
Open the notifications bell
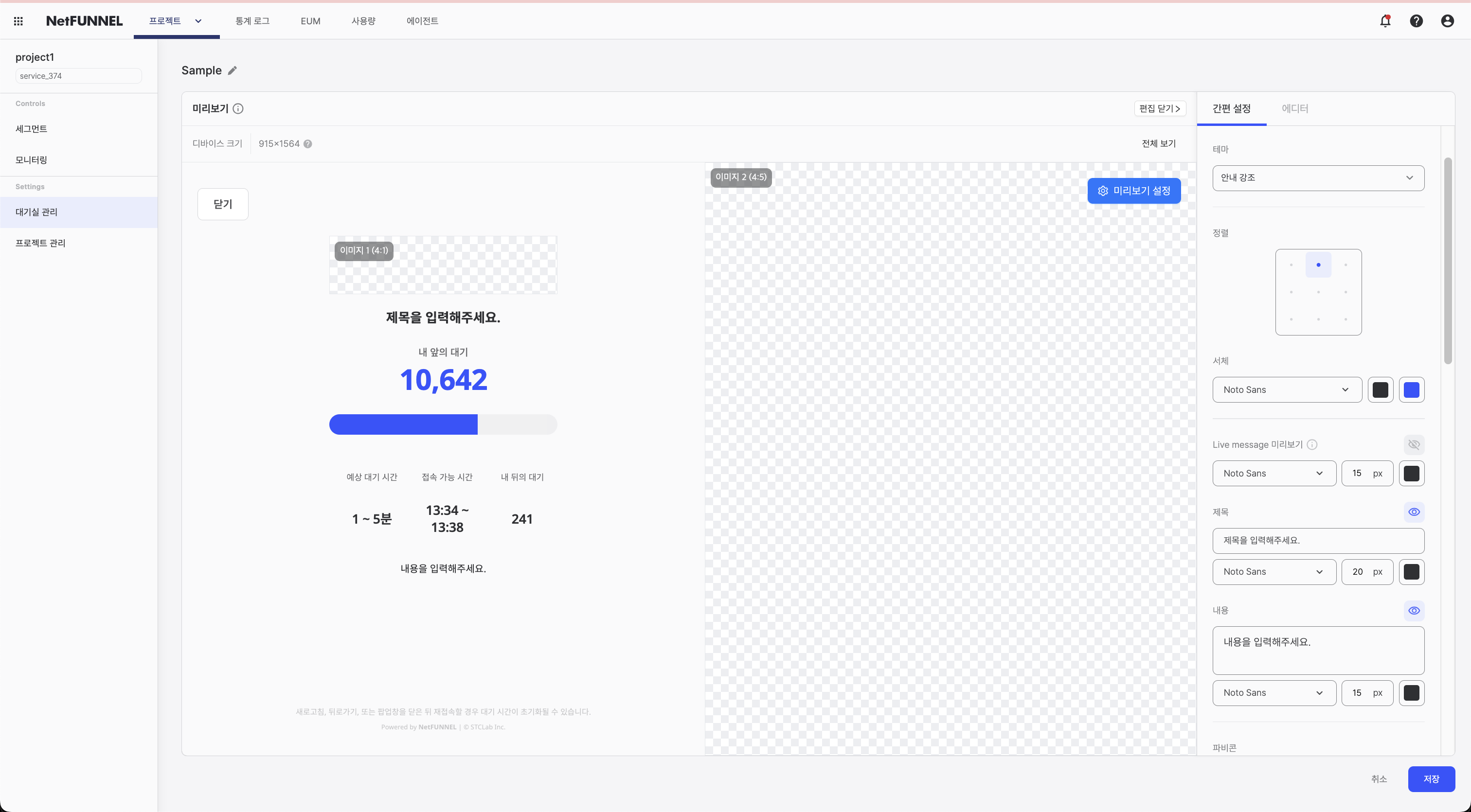click(x=1385, y=21)
